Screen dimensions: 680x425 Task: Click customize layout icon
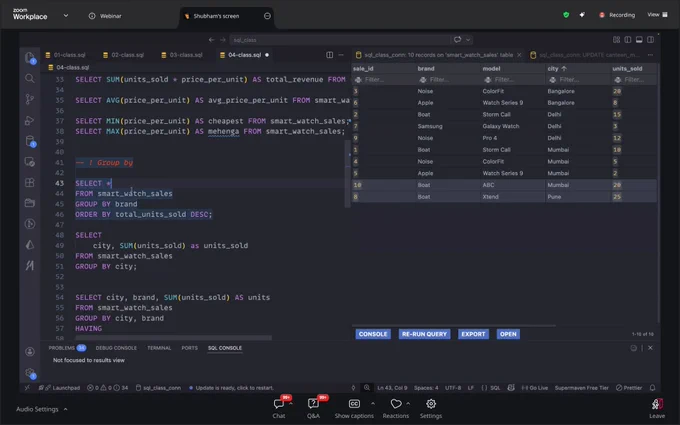pos(616,39)
